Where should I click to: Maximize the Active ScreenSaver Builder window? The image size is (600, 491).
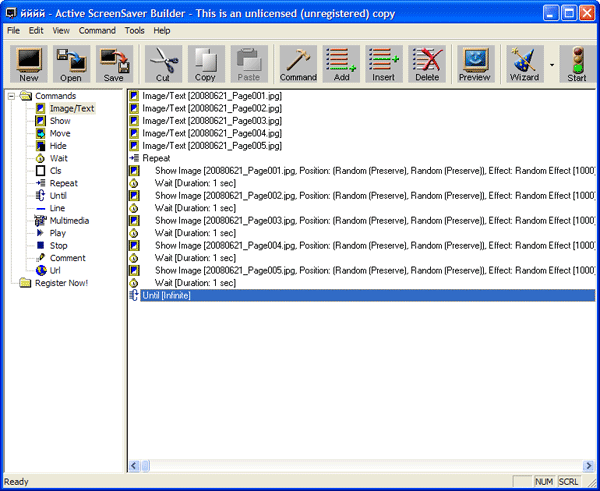pyautogui.click(x=569, y=13)
